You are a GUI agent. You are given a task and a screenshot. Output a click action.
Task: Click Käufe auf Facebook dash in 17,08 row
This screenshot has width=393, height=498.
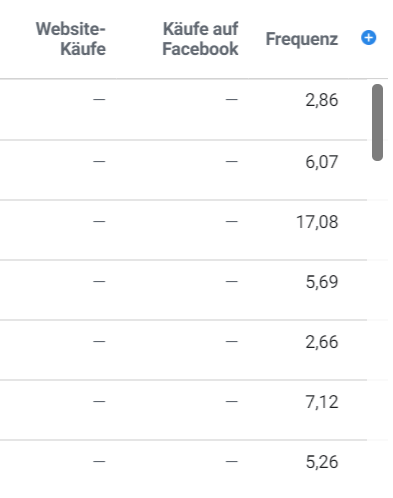coord(232,221)
